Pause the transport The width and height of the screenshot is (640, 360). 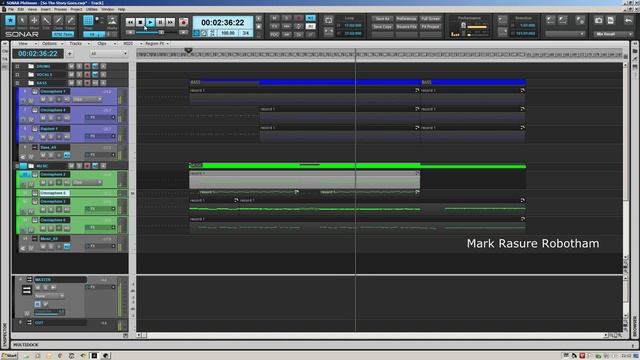(160, 22)
